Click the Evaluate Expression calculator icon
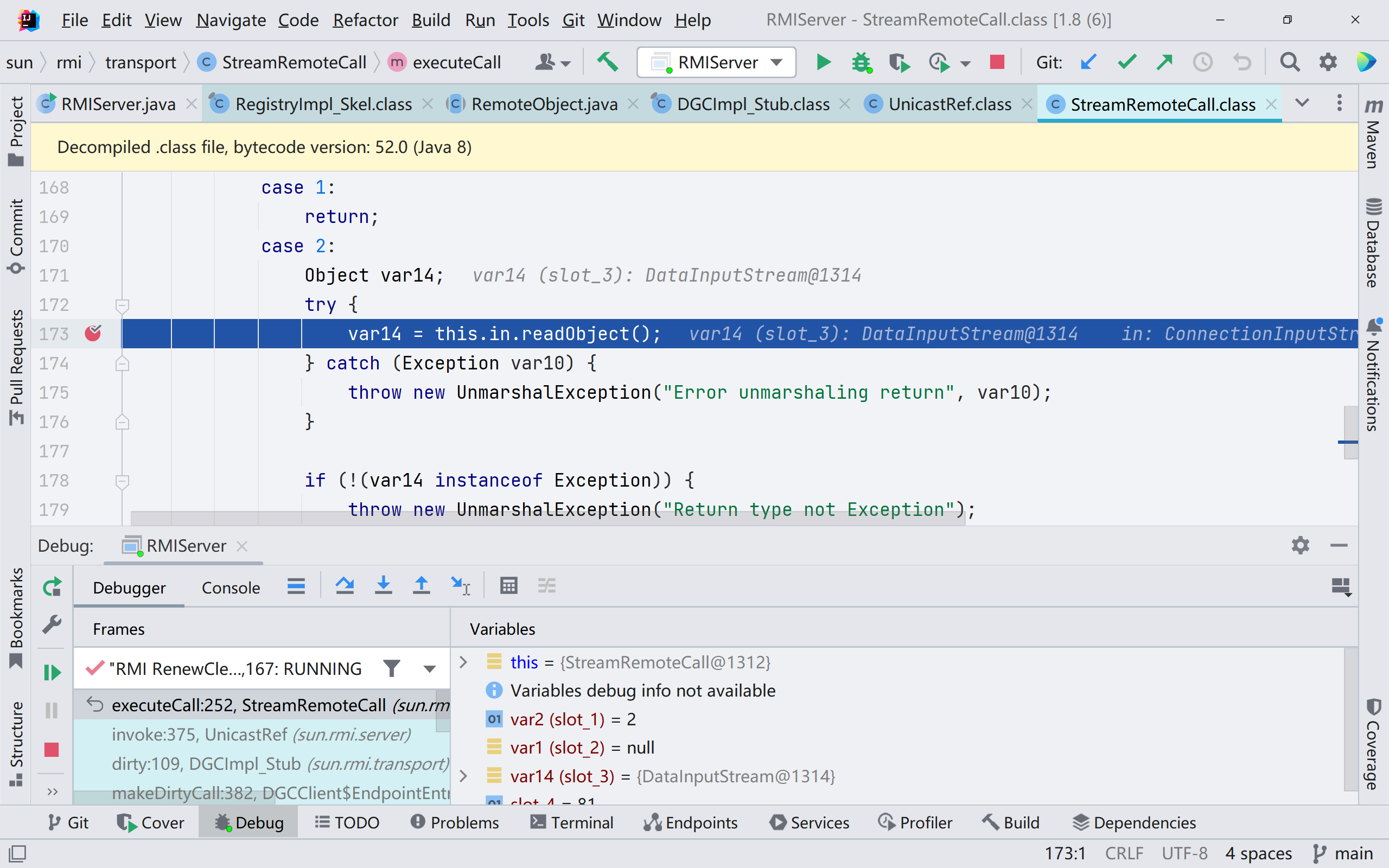Viewport: 1389px width, 868px height. [508, 585]
